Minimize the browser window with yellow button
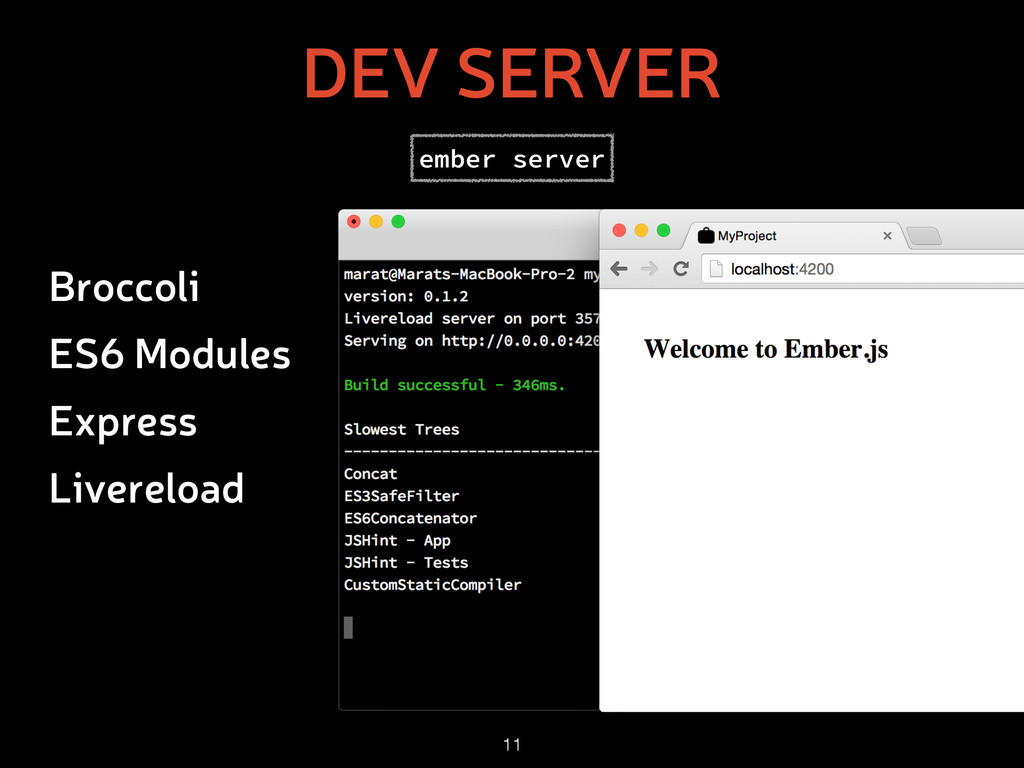The width and height of the screenshot is (1024, 768). (641, 230)
